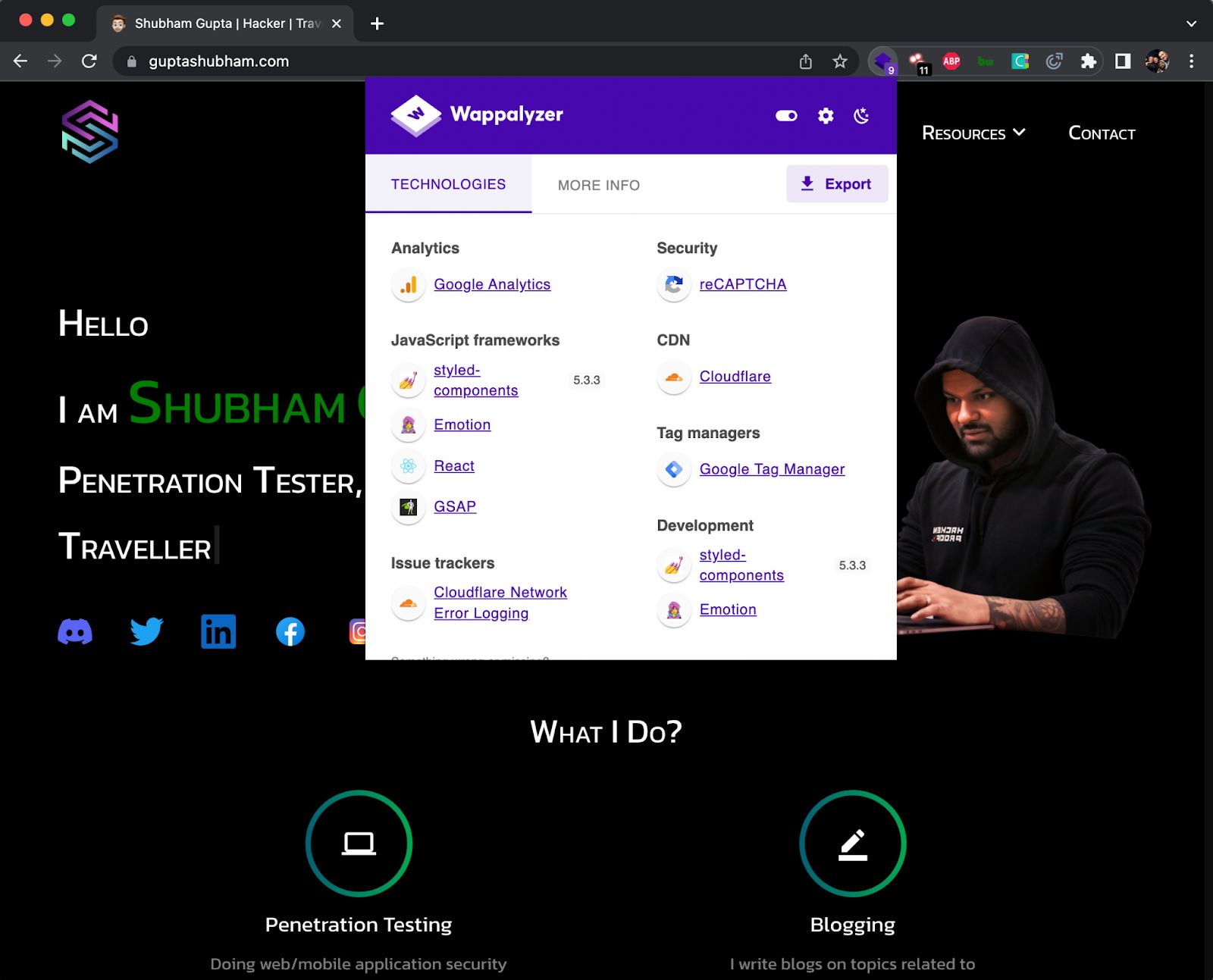
Task: Open the Chrome extensions puzzle icon
Action: coord(1088,61)
